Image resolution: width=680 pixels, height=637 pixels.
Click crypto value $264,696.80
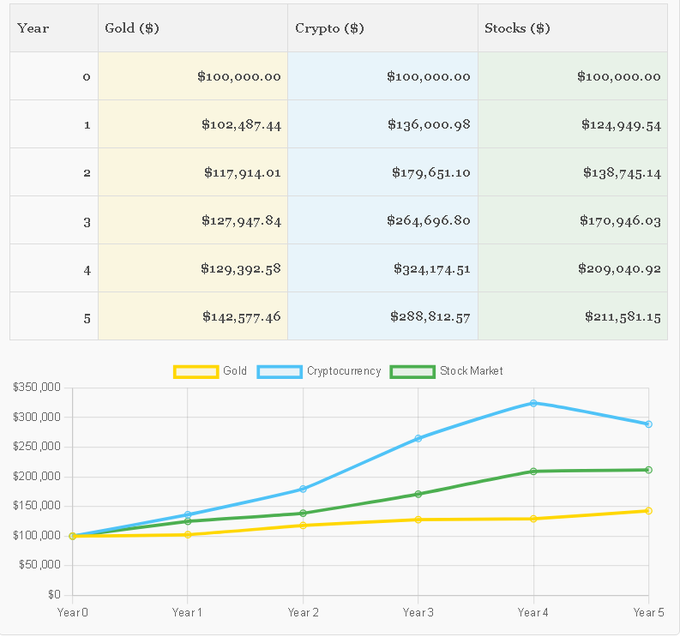(x=428, y=221)
